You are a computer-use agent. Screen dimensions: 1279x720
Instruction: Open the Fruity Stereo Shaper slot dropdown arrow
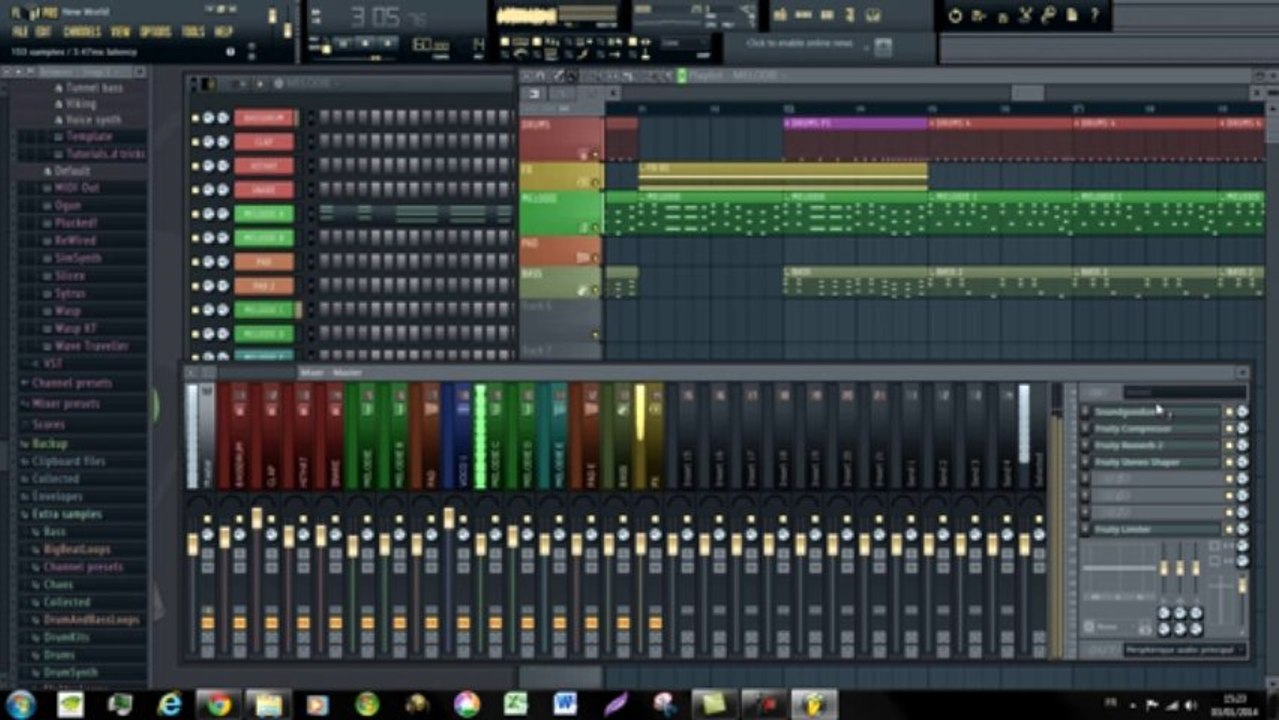(1085, 462)
